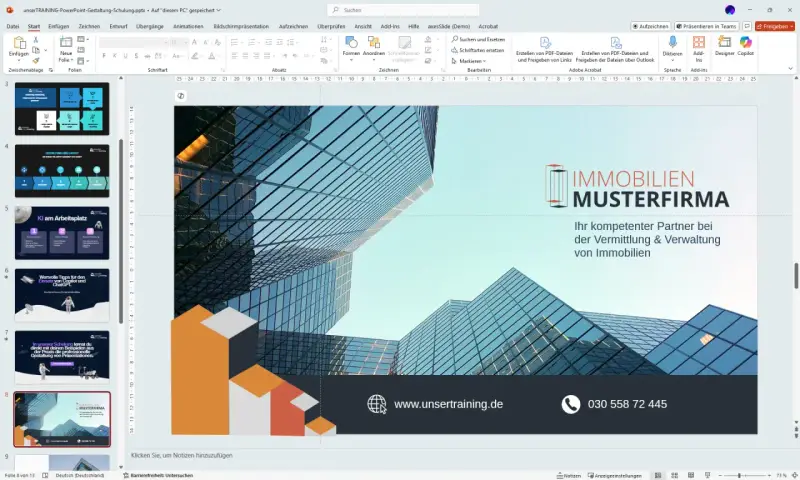800x480 pixels.
Task: Click Erstellen von PDF-Dateien und Freigeben von Links
Action: click(x=544, y=50)
